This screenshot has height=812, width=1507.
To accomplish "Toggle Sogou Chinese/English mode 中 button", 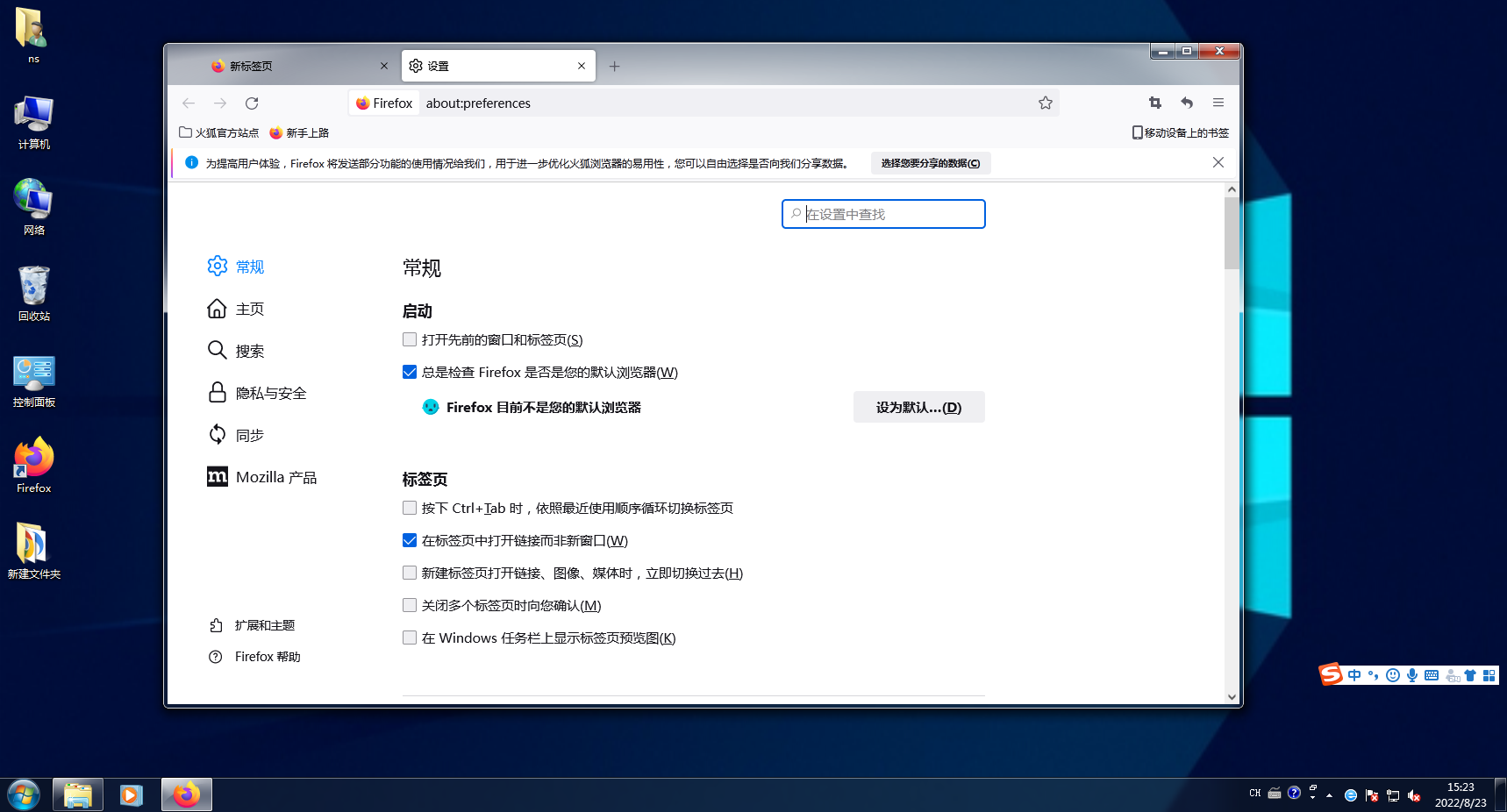I will [1354, 675].
